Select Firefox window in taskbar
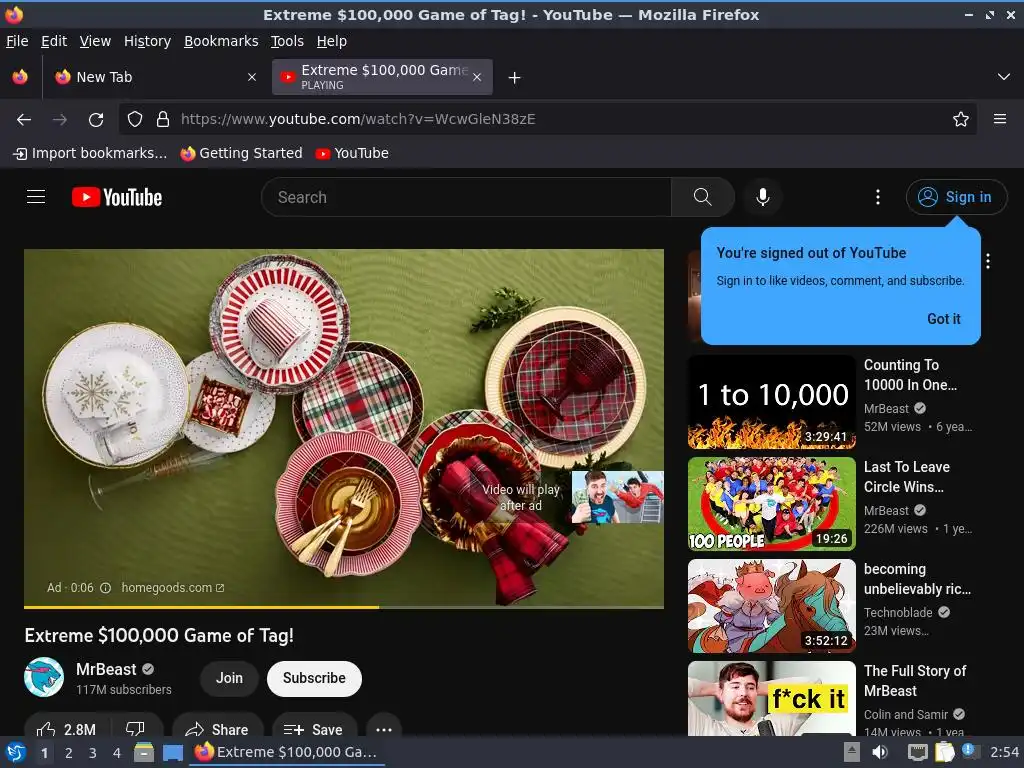The image size is (1024, 768). [x=287, y=752]
